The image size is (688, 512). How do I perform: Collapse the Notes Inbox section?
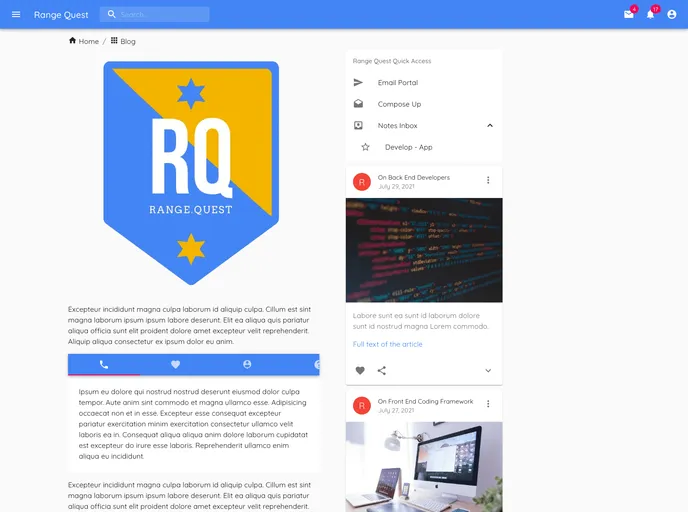point(489,125)
